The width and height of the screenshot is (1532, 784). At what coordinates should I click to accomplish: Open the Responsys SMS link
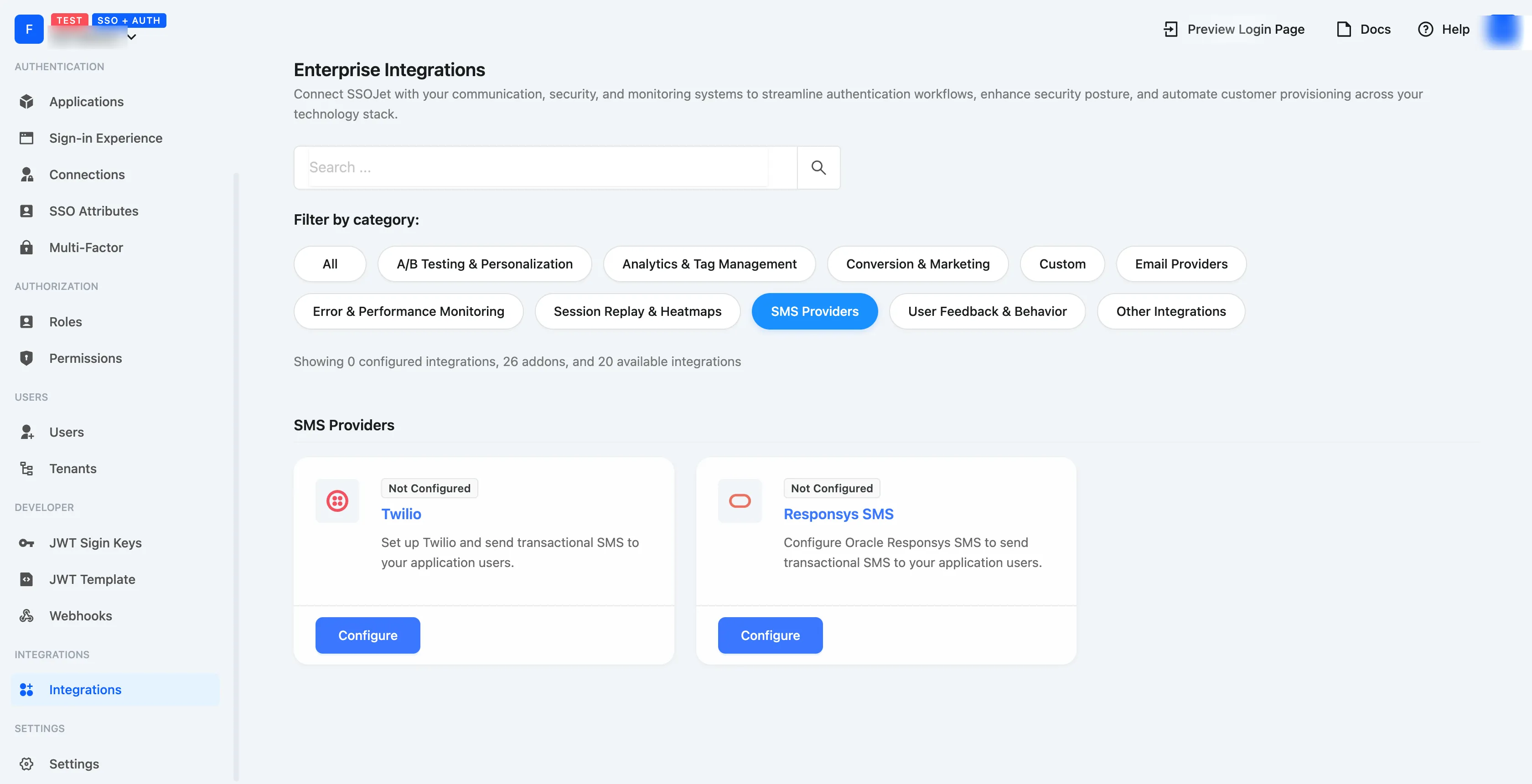point(838,514)
